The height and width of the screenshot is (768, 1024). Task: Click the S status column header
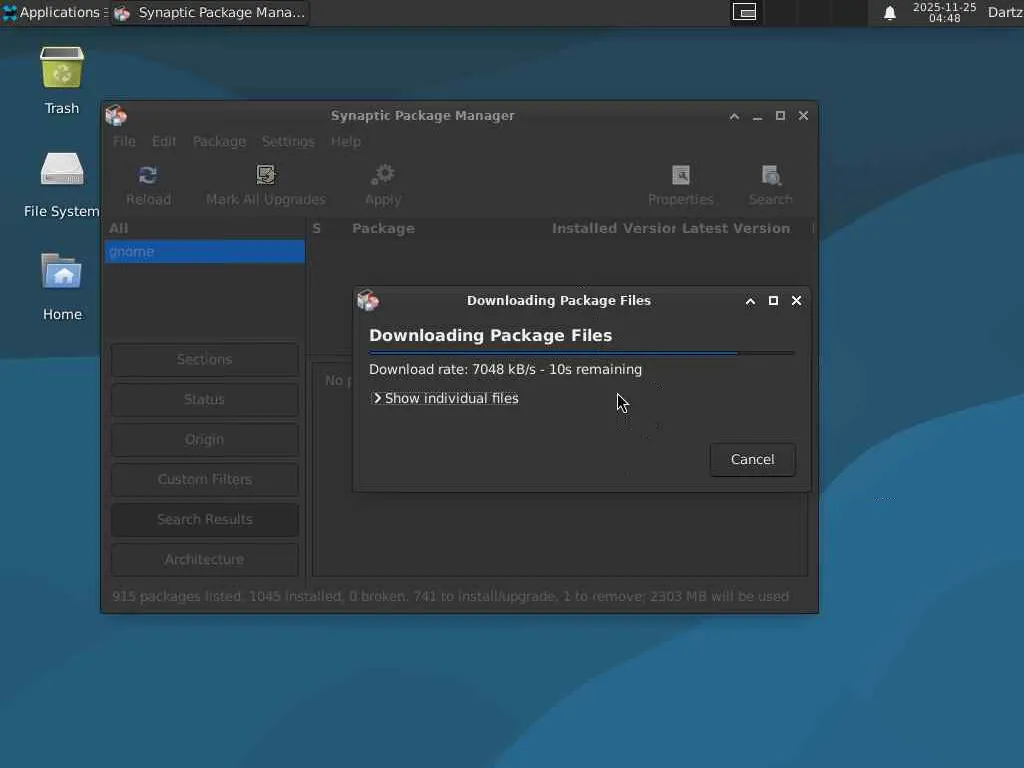point(317,229)
